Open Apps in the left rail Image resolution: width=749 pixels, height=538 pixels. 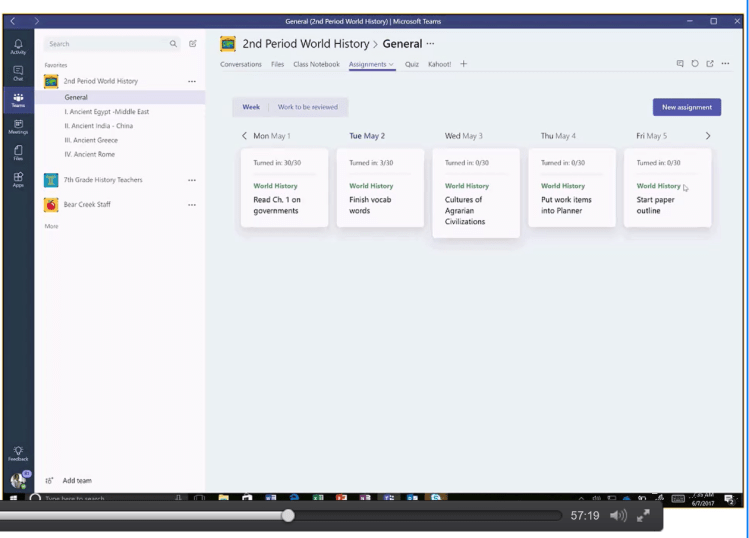coord(18,178)
